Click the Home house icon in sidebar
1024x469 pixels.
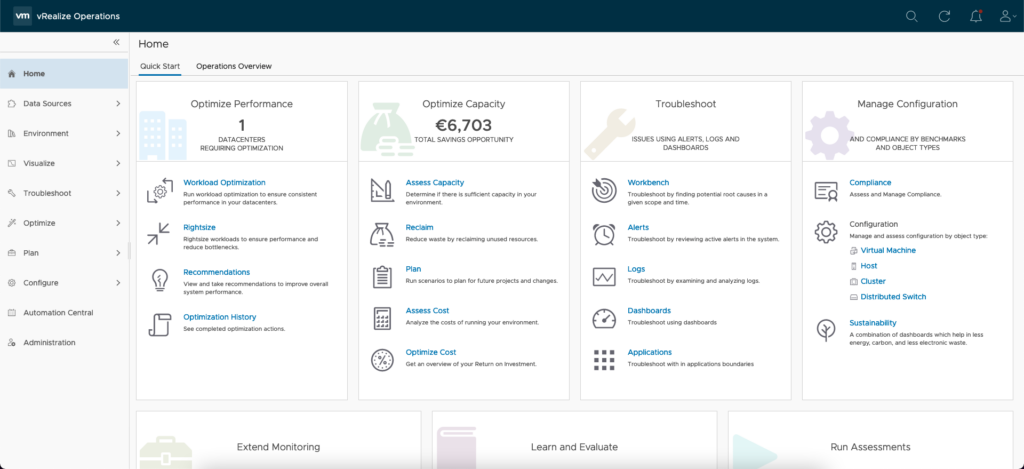point(11,74)
